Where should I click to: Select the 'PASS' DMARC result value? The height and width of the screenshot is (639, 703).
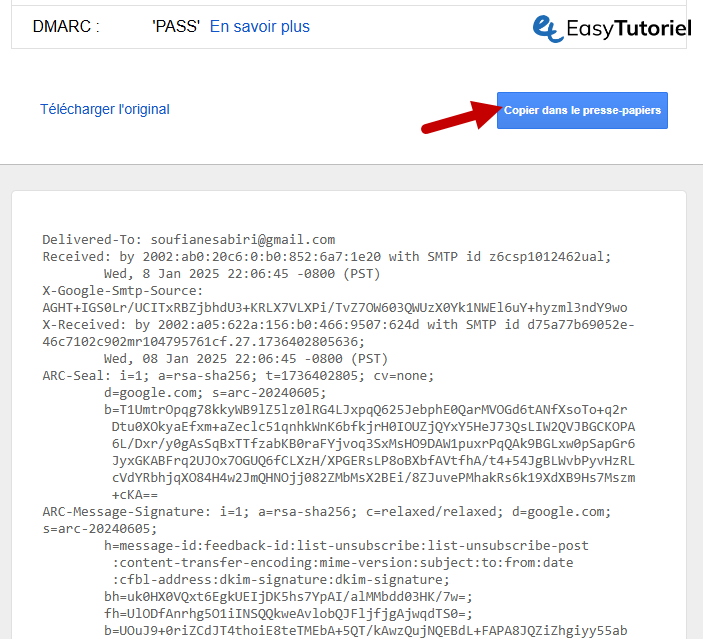176,27
